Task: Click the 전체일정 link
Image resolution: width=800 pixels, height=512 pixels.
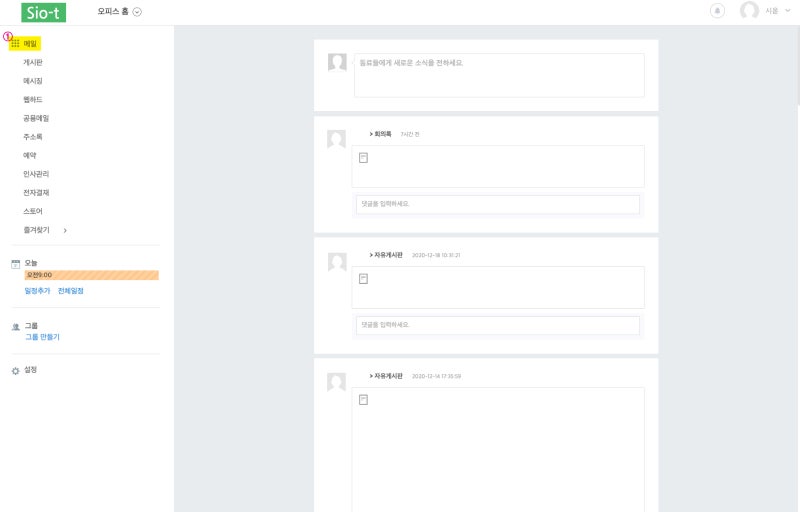Action: click(x=70, y=291)
